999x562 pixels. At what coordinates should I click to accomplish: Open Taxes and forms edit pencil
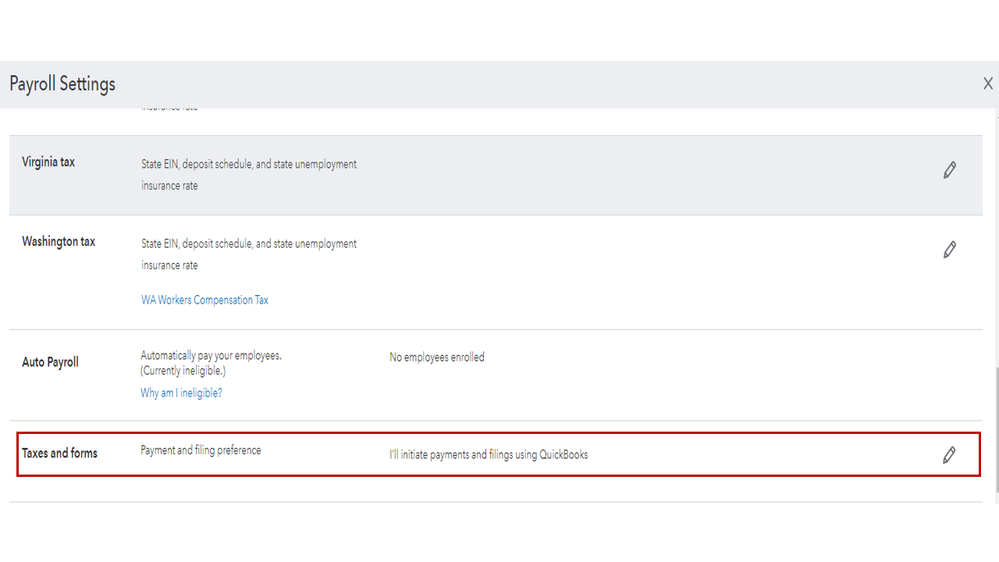pyautogui.click(x=949, y=455)
